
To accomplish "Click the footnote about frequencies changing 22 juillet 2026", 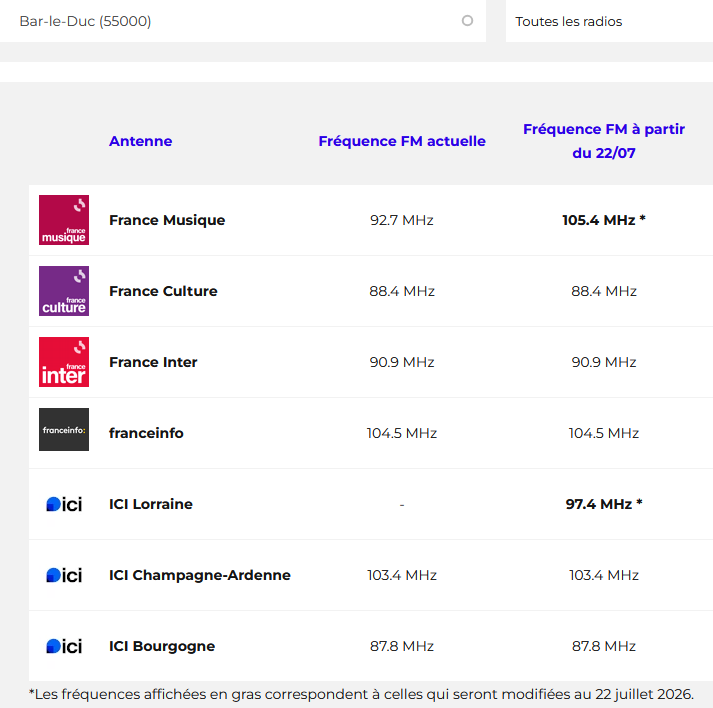I will [x=362, y=694].
